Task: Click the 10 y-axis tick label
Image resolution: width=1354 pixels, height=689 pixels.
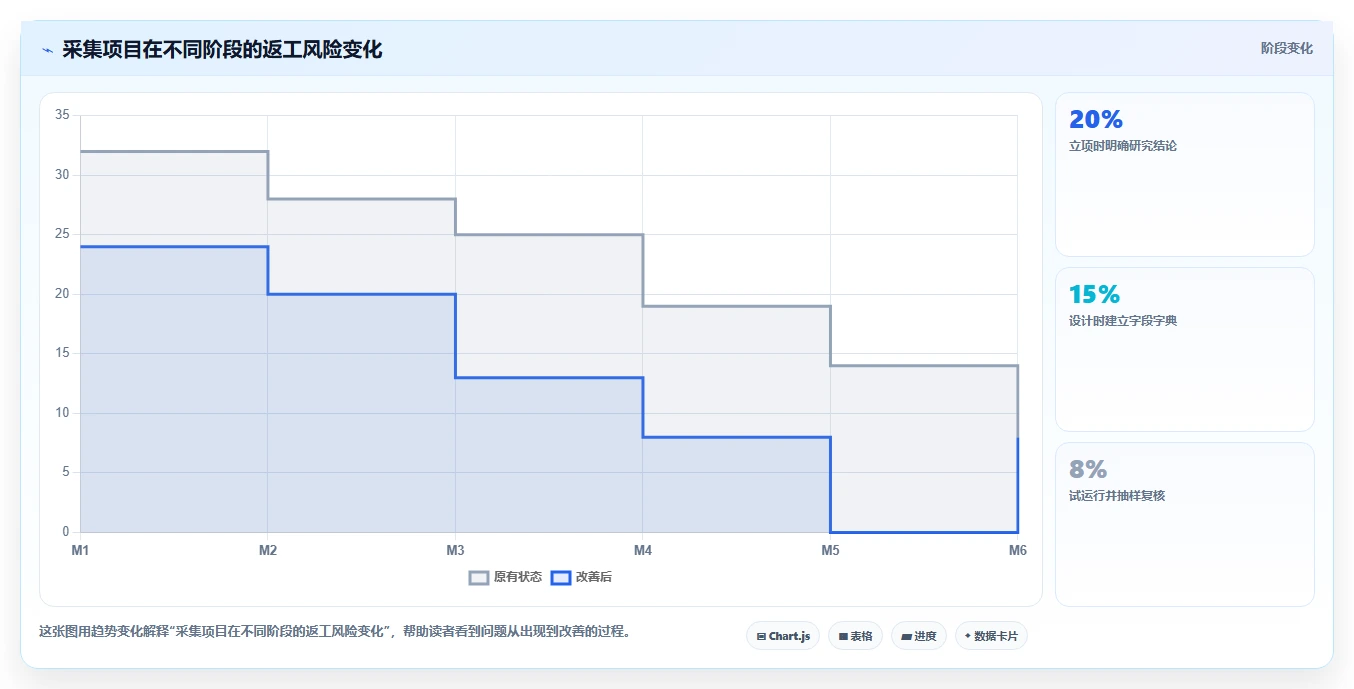Action: pos(62,413)
